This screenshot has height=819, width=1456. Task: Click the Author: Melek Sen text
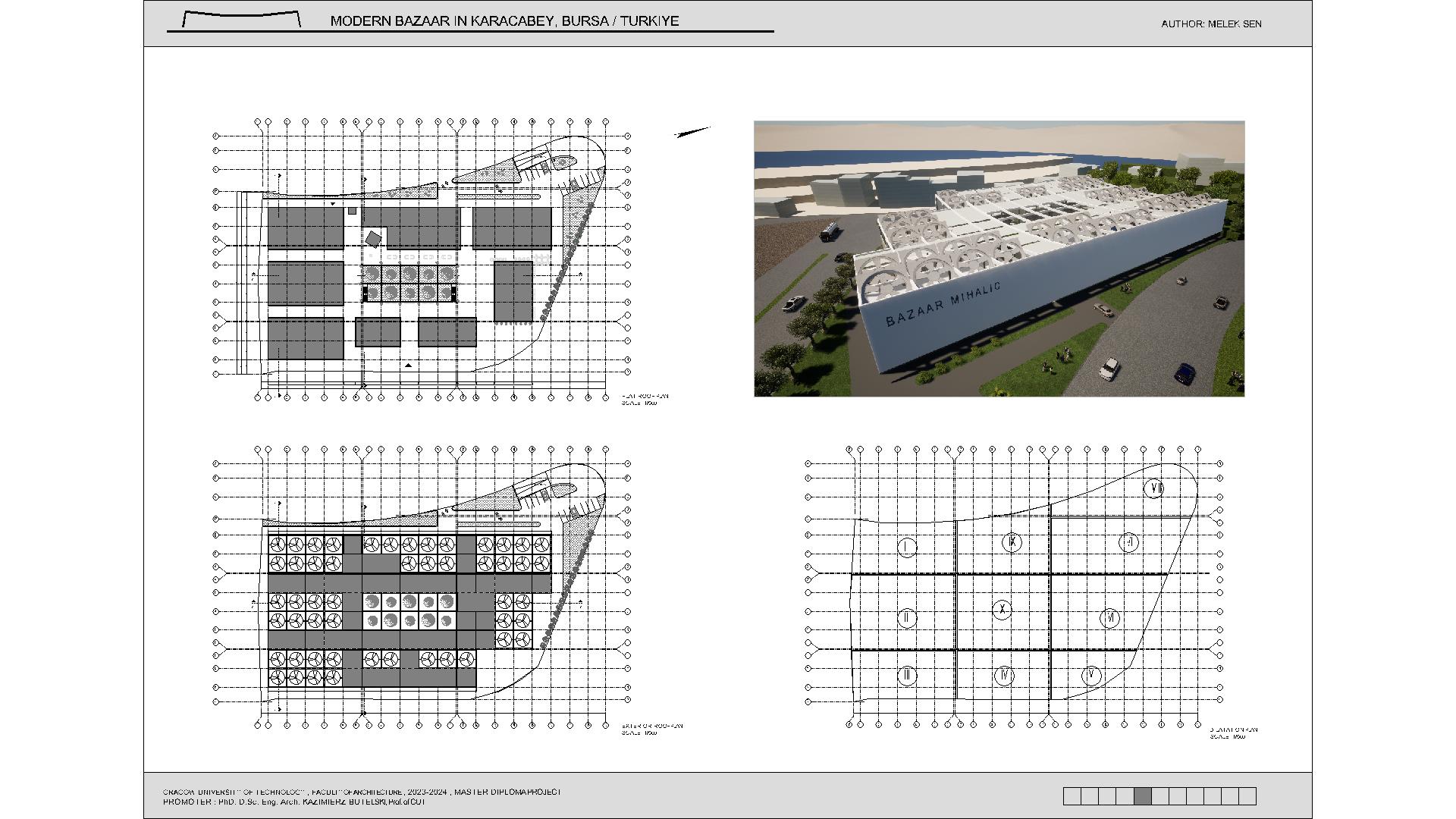pos(1211,24)
